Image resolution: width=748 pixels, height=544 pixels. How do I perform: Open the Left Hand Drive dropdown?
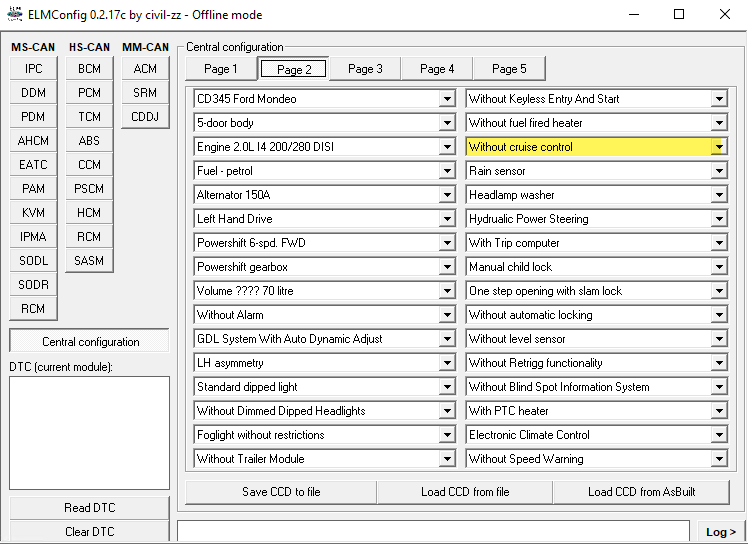446,219
